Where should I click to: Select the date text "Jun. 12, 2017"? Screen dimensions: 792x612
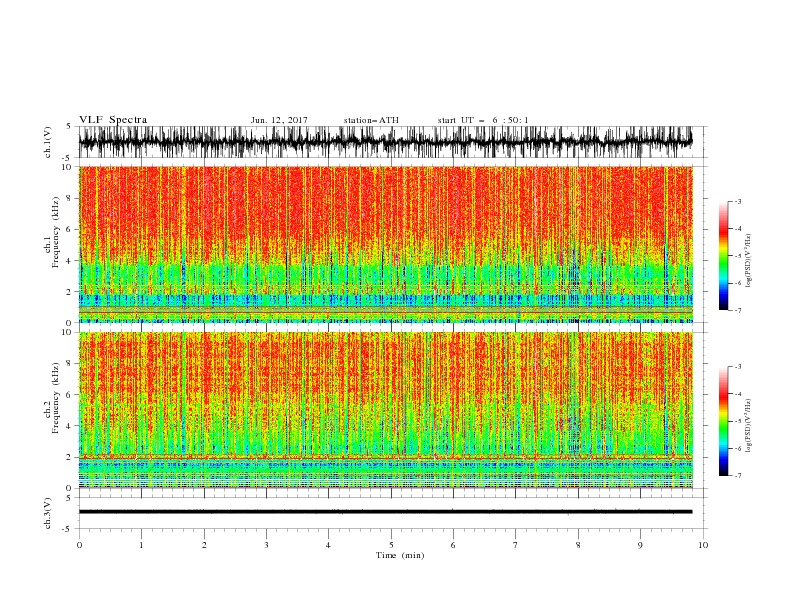click(279, 120)
